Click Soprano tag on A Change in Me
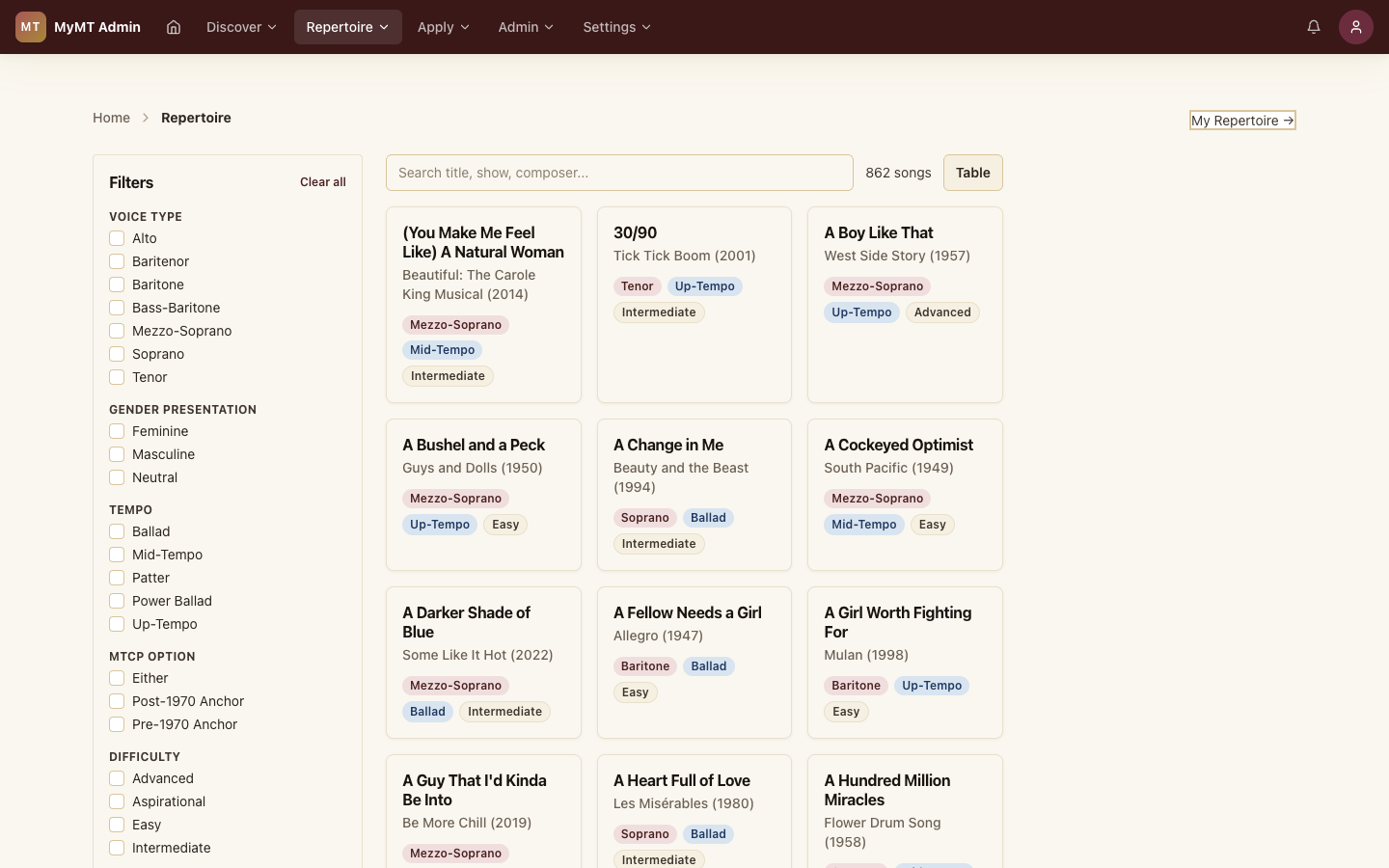Viewport: 1389px width, 868px height. [x=645, y=518]
